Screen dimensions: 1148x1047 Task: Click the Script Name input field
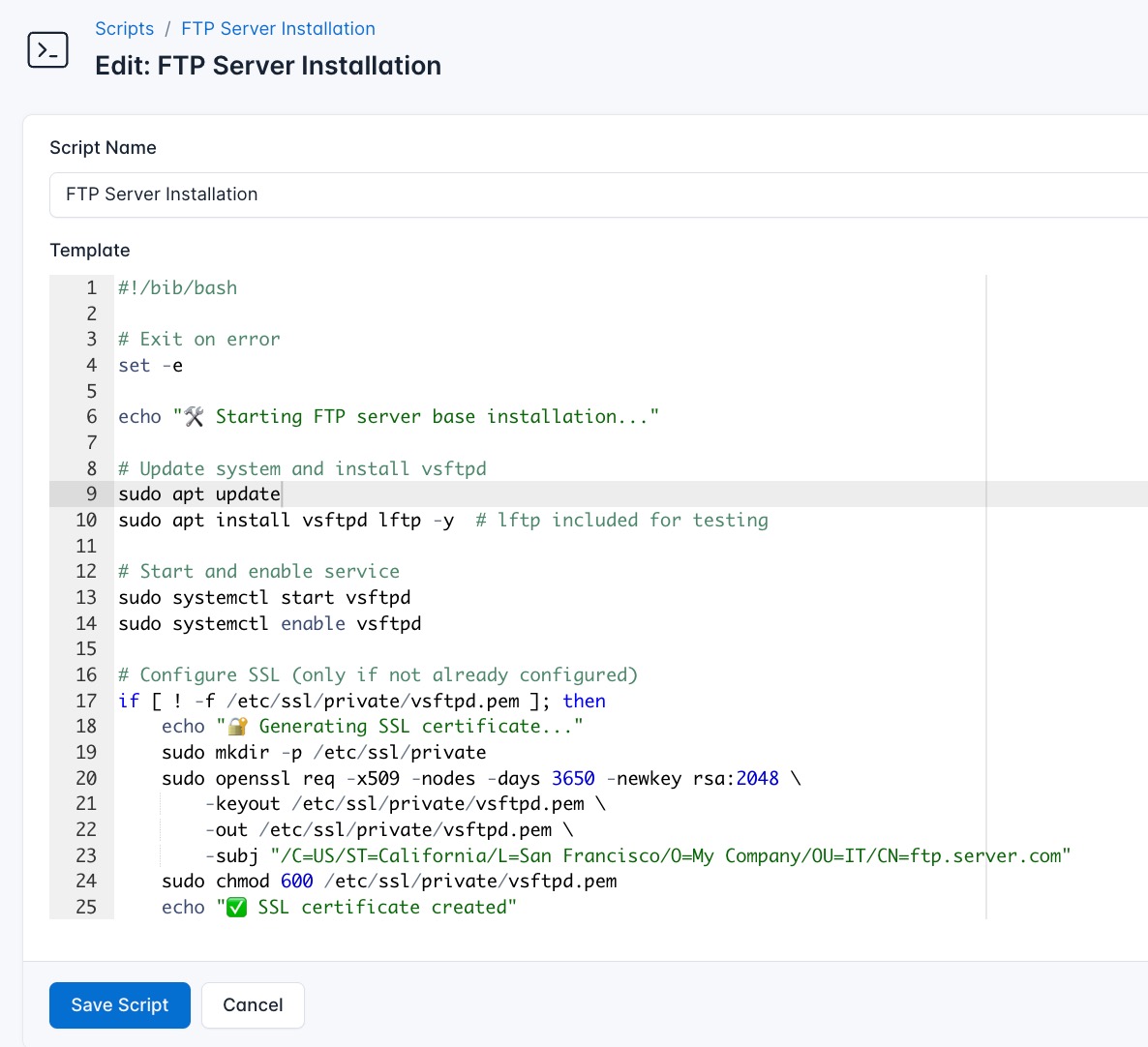[x=598, y=194]
